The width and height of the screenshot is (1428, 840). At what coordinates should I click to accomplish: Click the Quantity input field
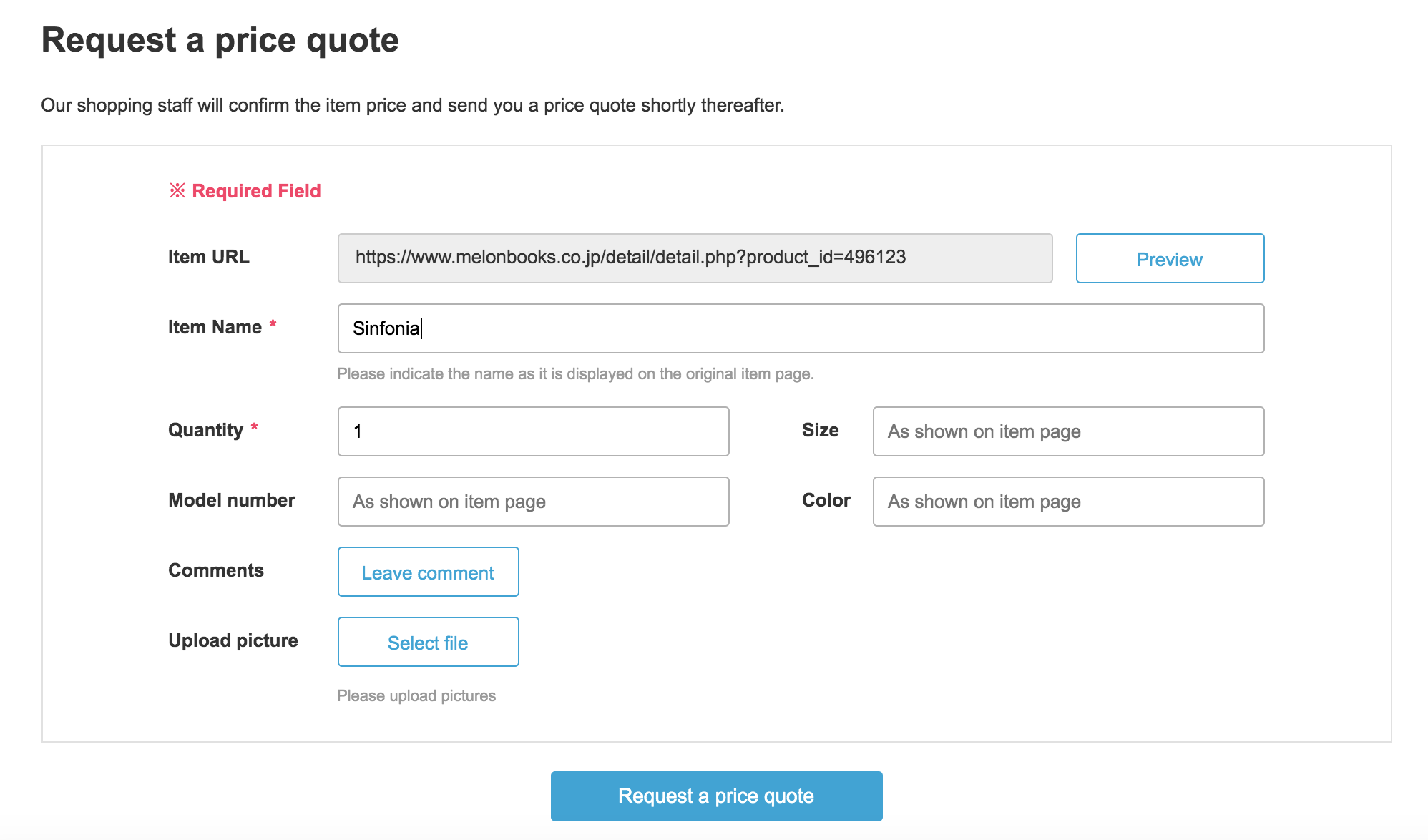pyautogui.click(x=533, y=431)
